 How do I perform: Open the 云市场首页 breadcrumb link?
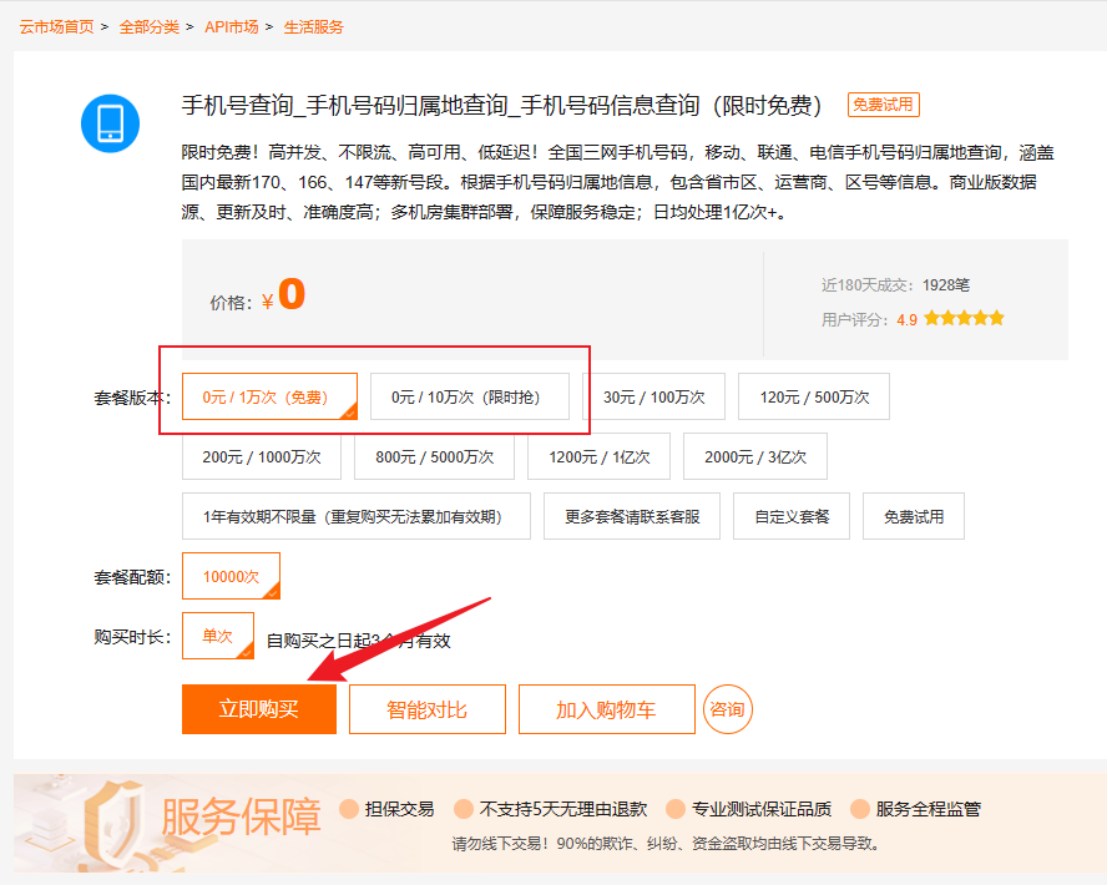(x=57, y=27)
